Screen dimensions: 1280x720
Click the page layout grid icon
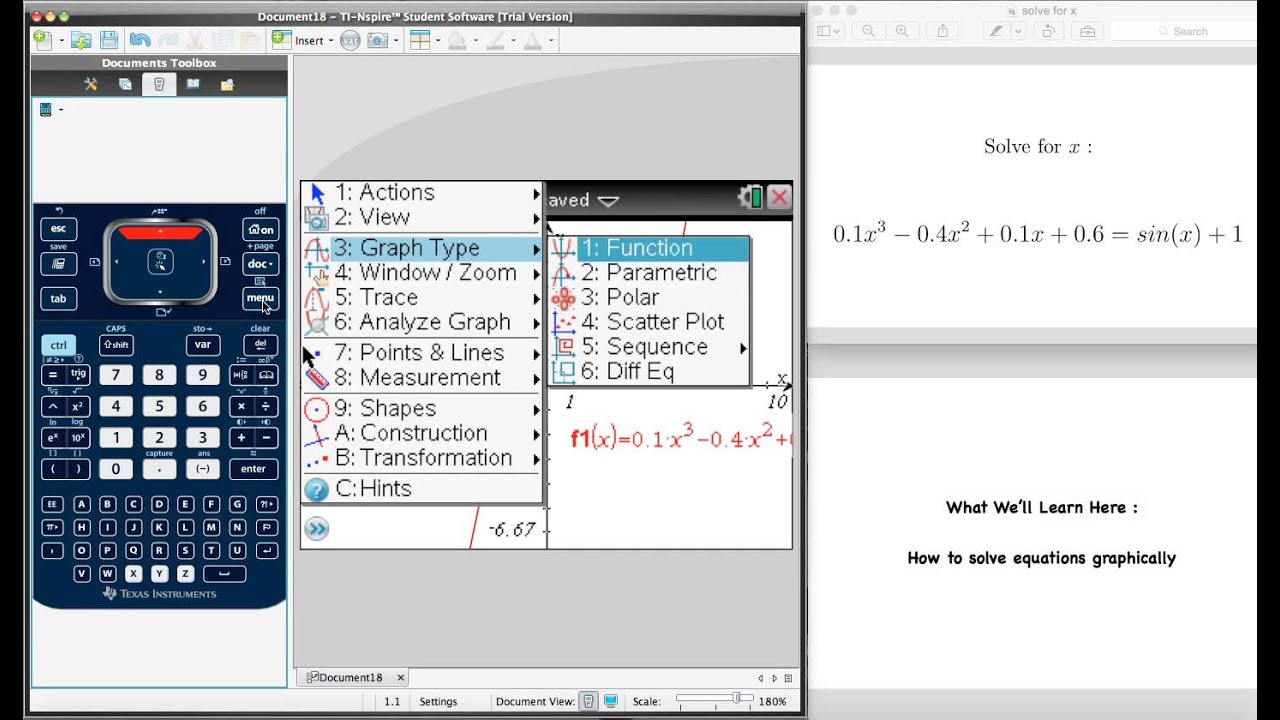(420, 40)
